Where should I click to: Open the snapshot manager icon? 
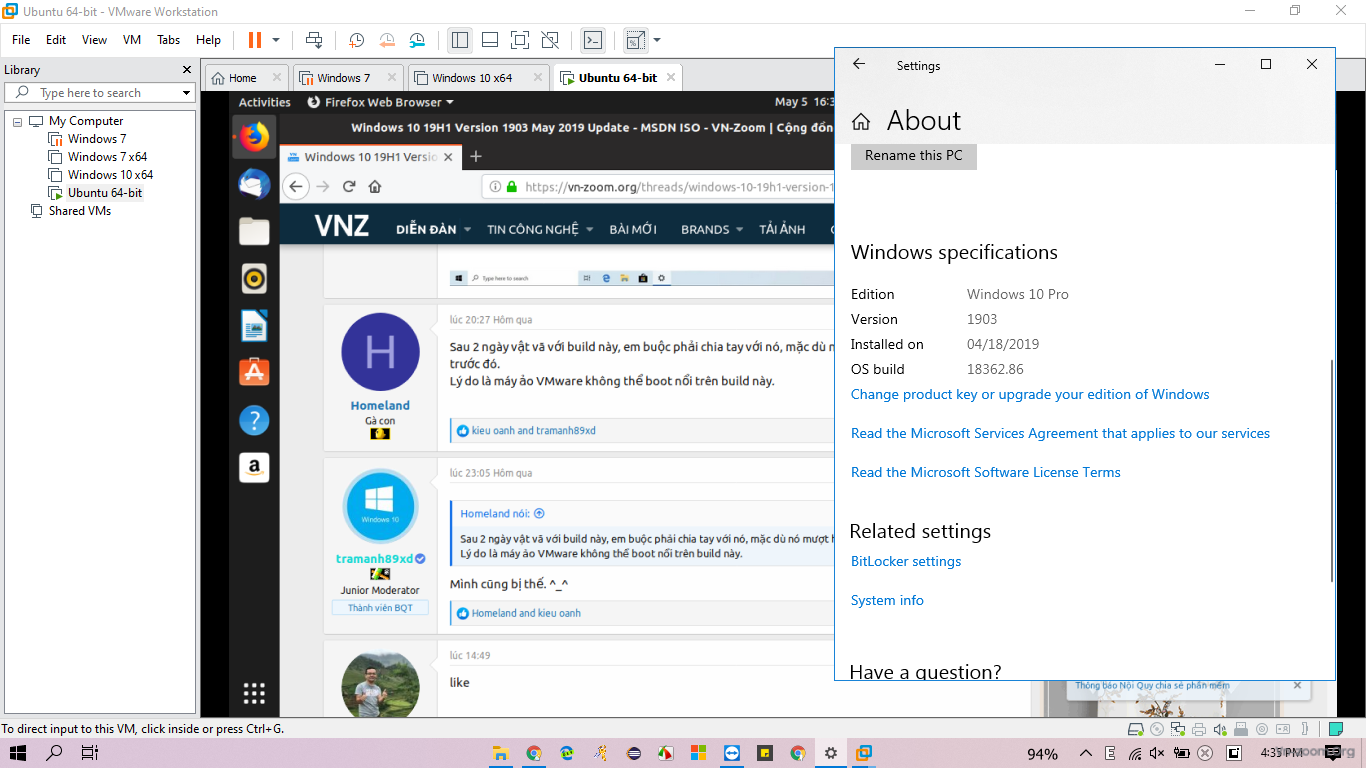(417, 40)
